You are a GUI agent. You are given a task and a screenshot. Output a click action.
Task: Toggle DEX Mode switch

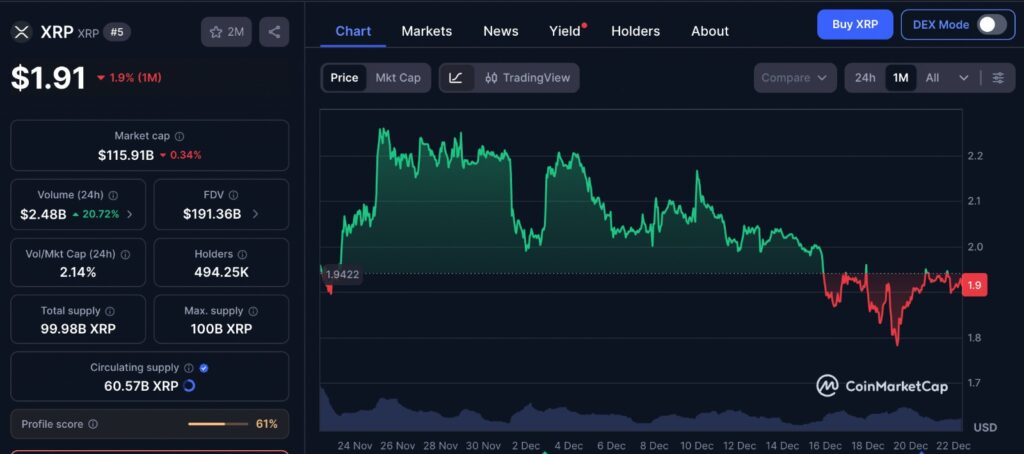991,25
